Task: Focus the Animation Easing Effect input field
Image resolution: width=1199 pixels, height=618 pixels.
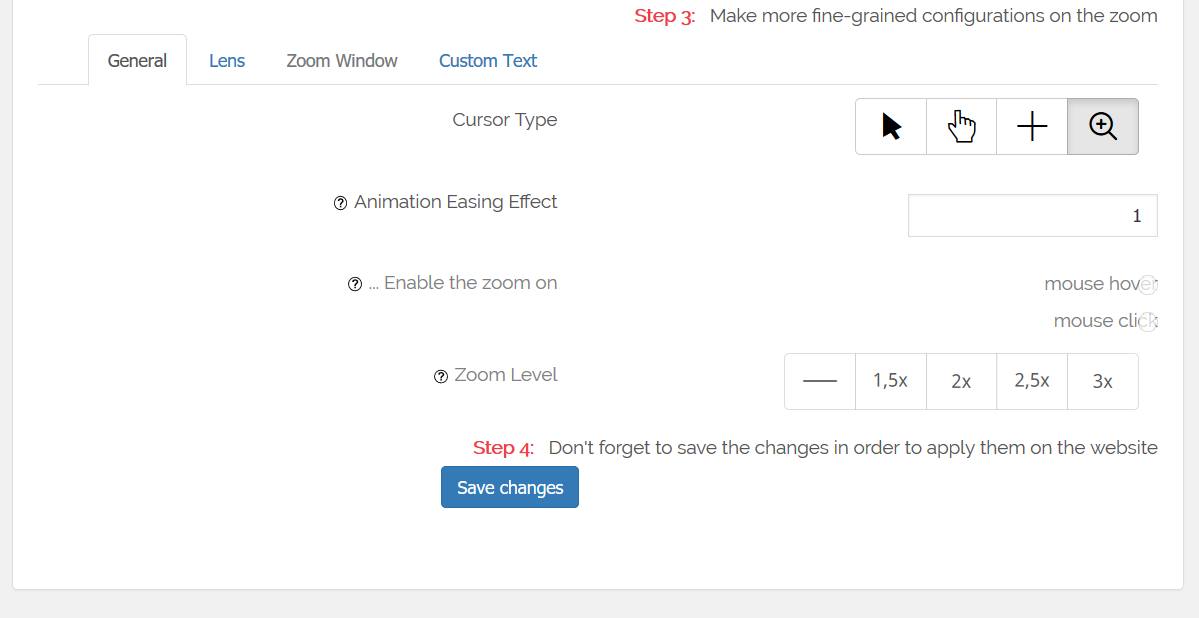Action: click(1032, 216)
